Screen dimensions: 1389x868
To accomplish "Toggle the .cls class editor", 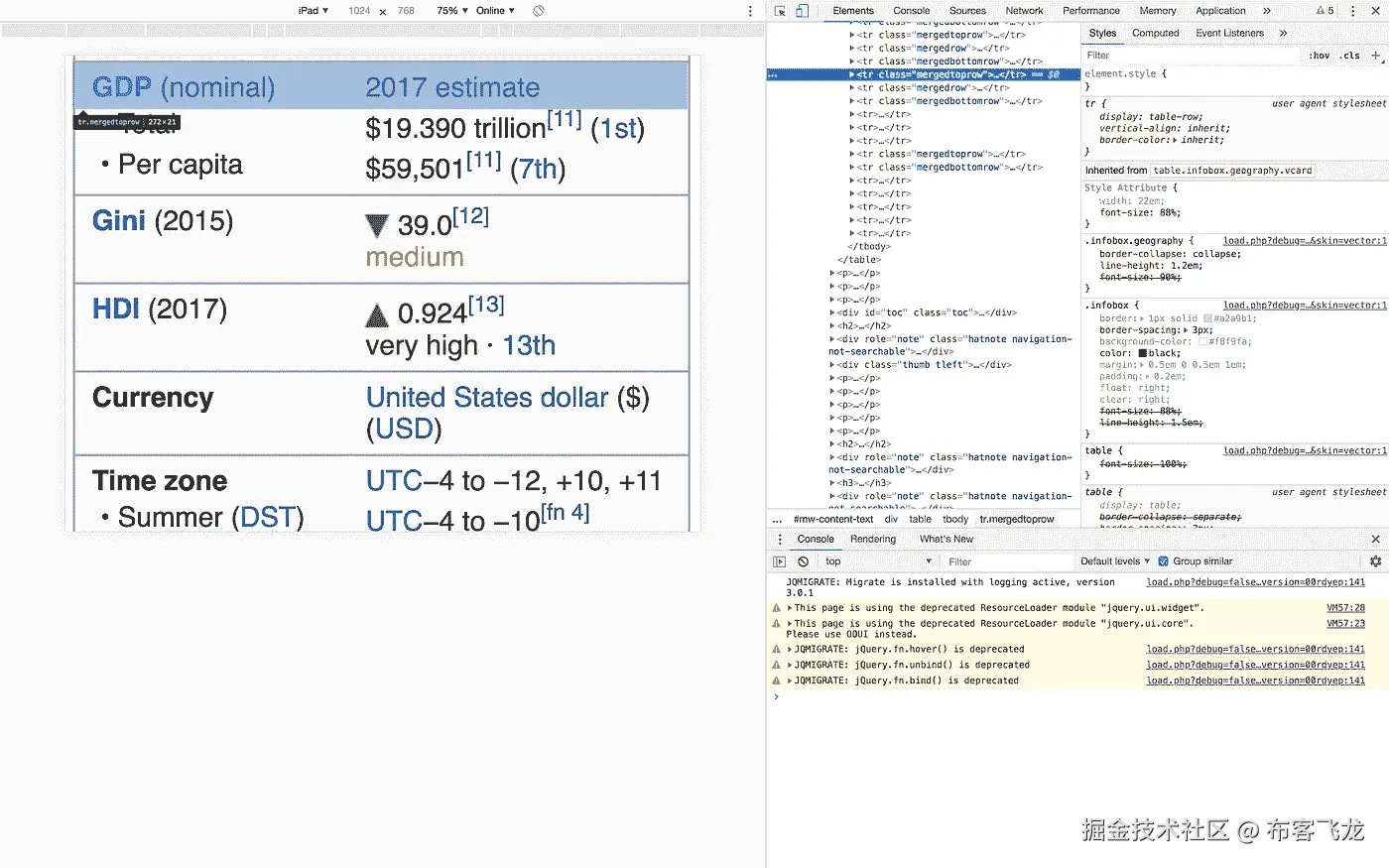I will pos(1350,56).
